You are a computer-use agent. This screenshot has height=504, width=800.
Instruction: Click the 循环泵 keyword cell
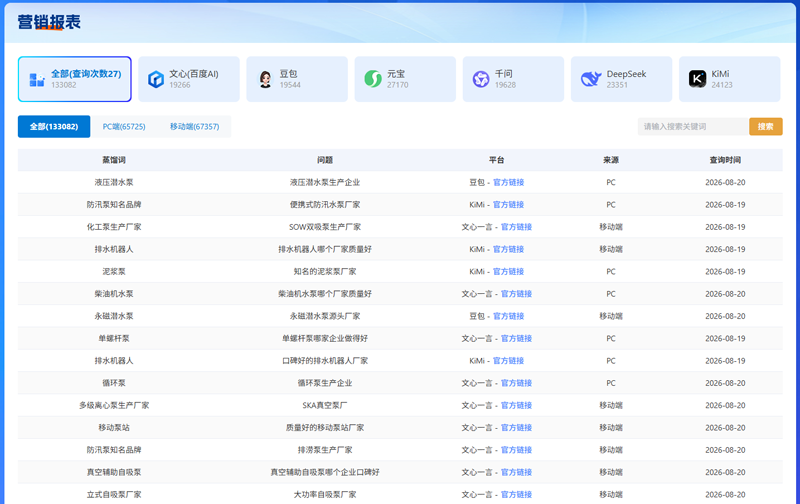point(114,383)
